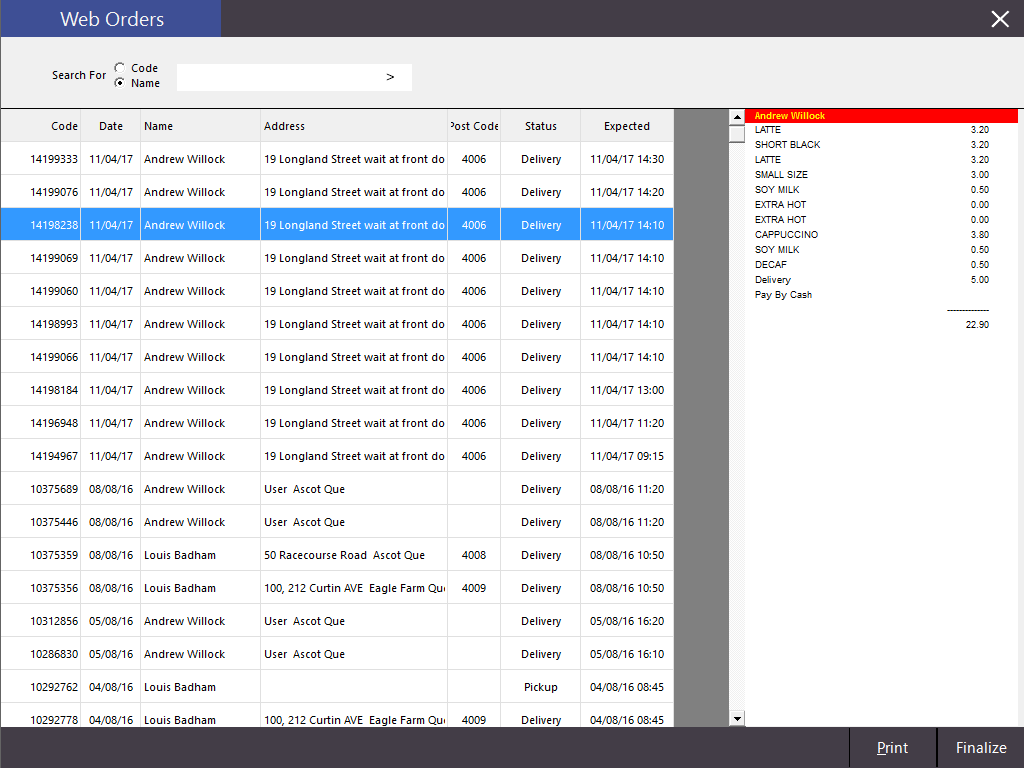This screenshot has width=1024, height=768.
Task: Click SHORT BLACK on the receipt
Action: (x=788, y=144)
